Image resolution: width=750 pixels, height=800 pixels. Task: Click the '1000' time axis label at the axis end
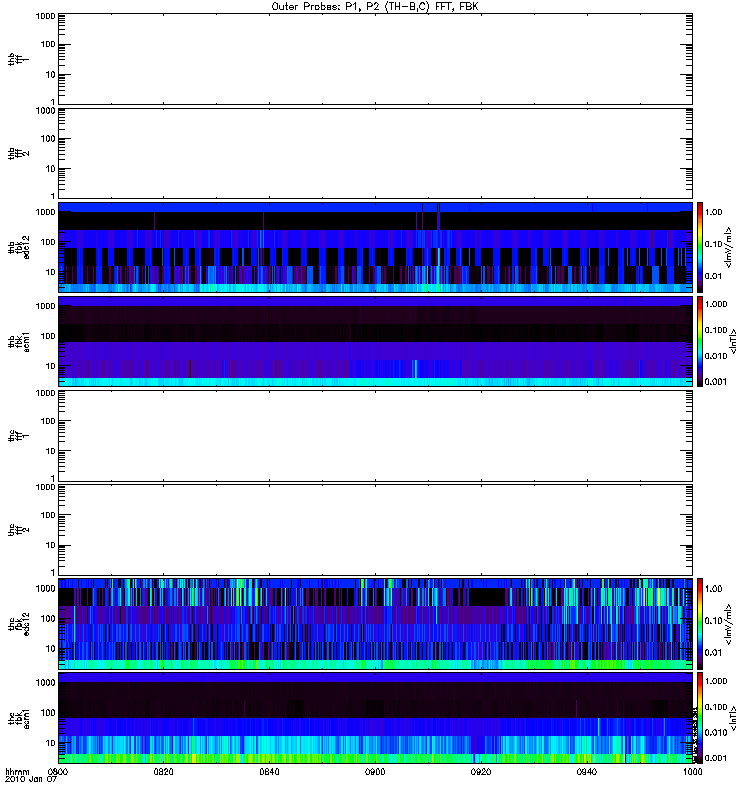692,772
